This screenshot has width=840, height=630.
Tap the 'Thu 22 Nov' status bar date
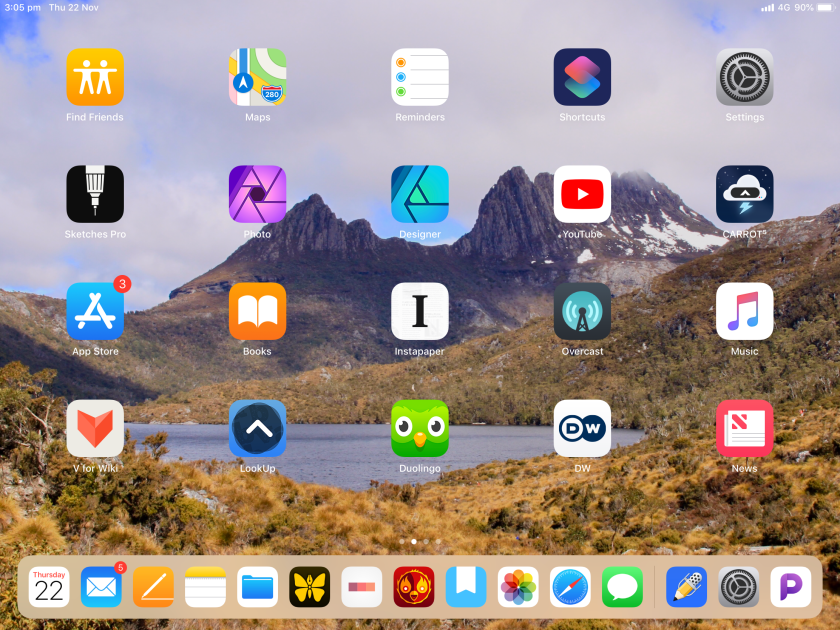pyautogui.click(x=73, y=8)
